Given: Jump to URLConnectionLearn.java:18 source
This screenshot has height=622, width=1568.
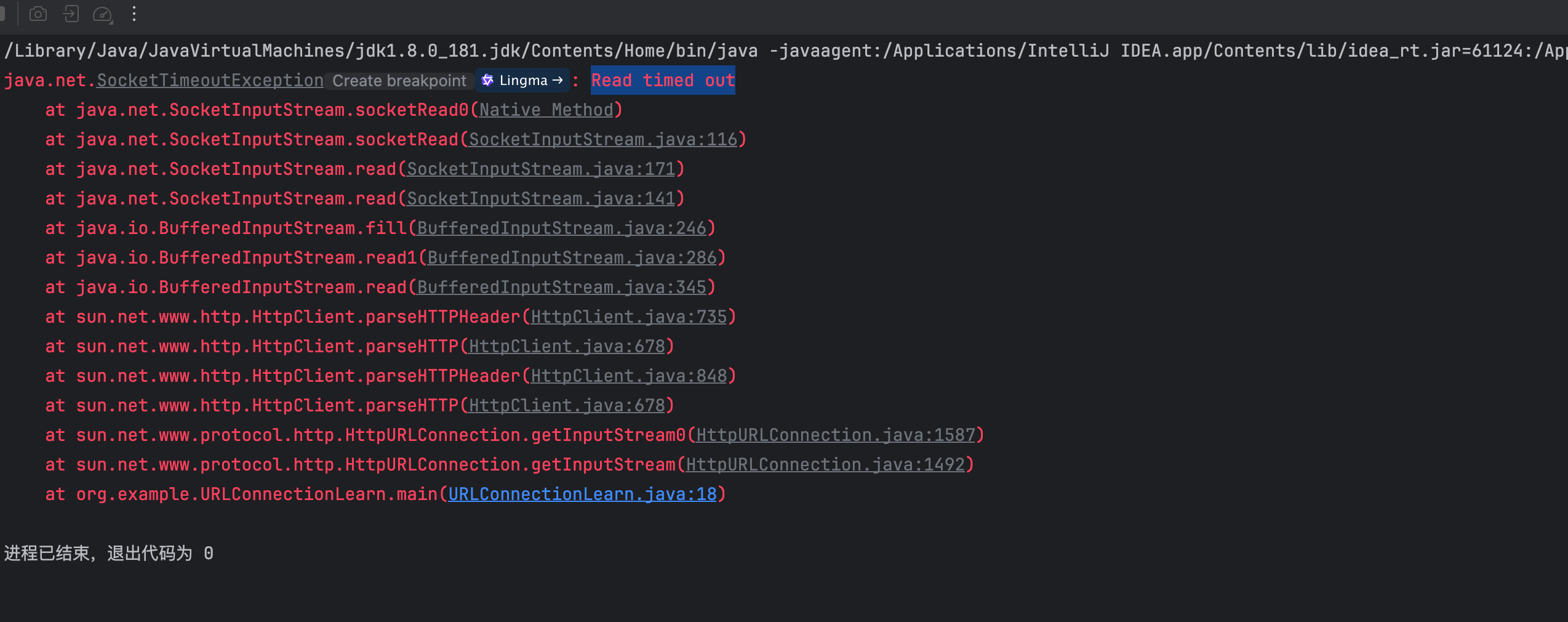Looking at the screenshot, I should pos(582,495).
